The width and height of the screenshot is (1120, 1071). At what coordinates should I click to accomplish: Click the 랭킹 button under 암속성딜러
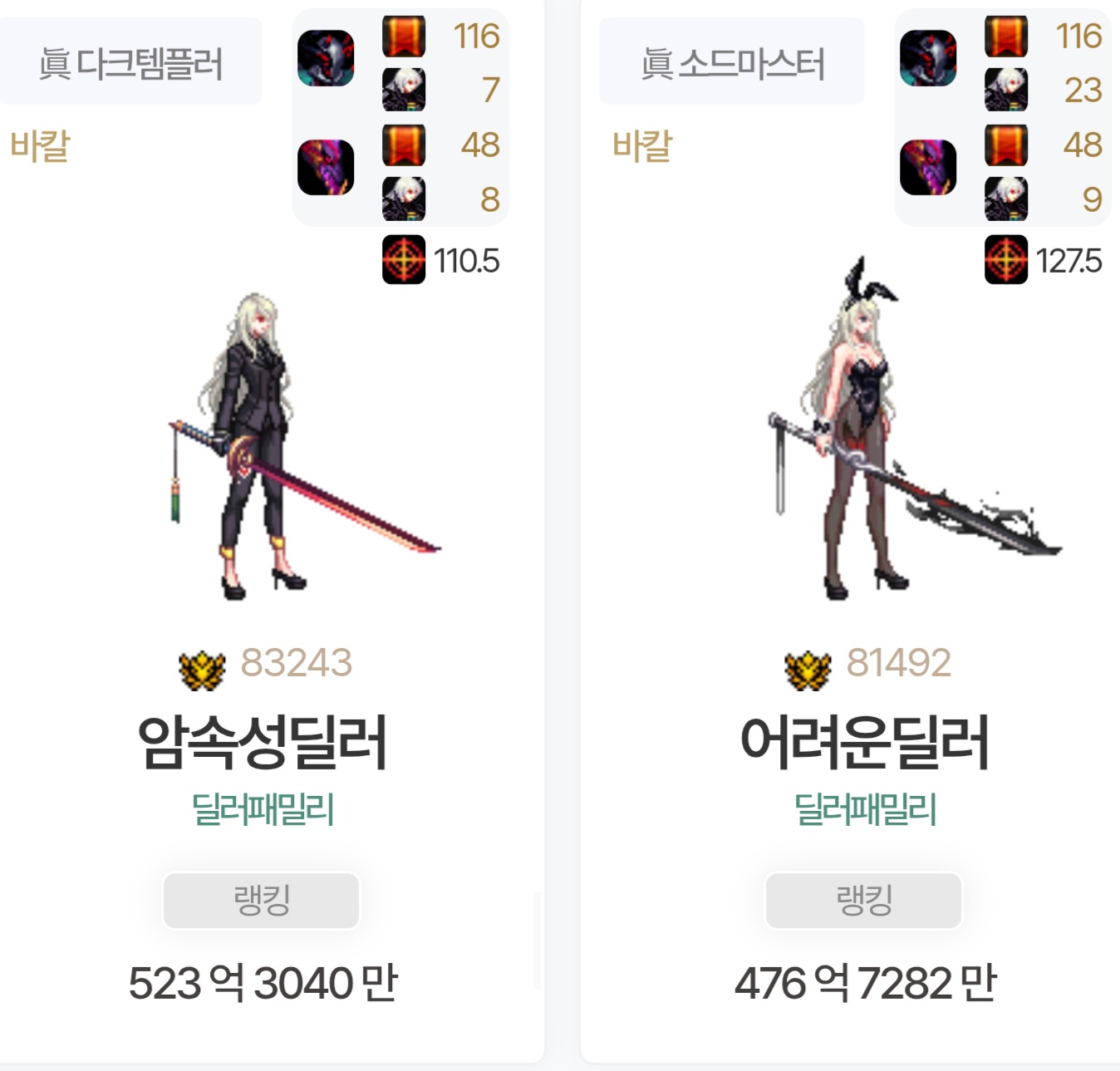(262, 901)
